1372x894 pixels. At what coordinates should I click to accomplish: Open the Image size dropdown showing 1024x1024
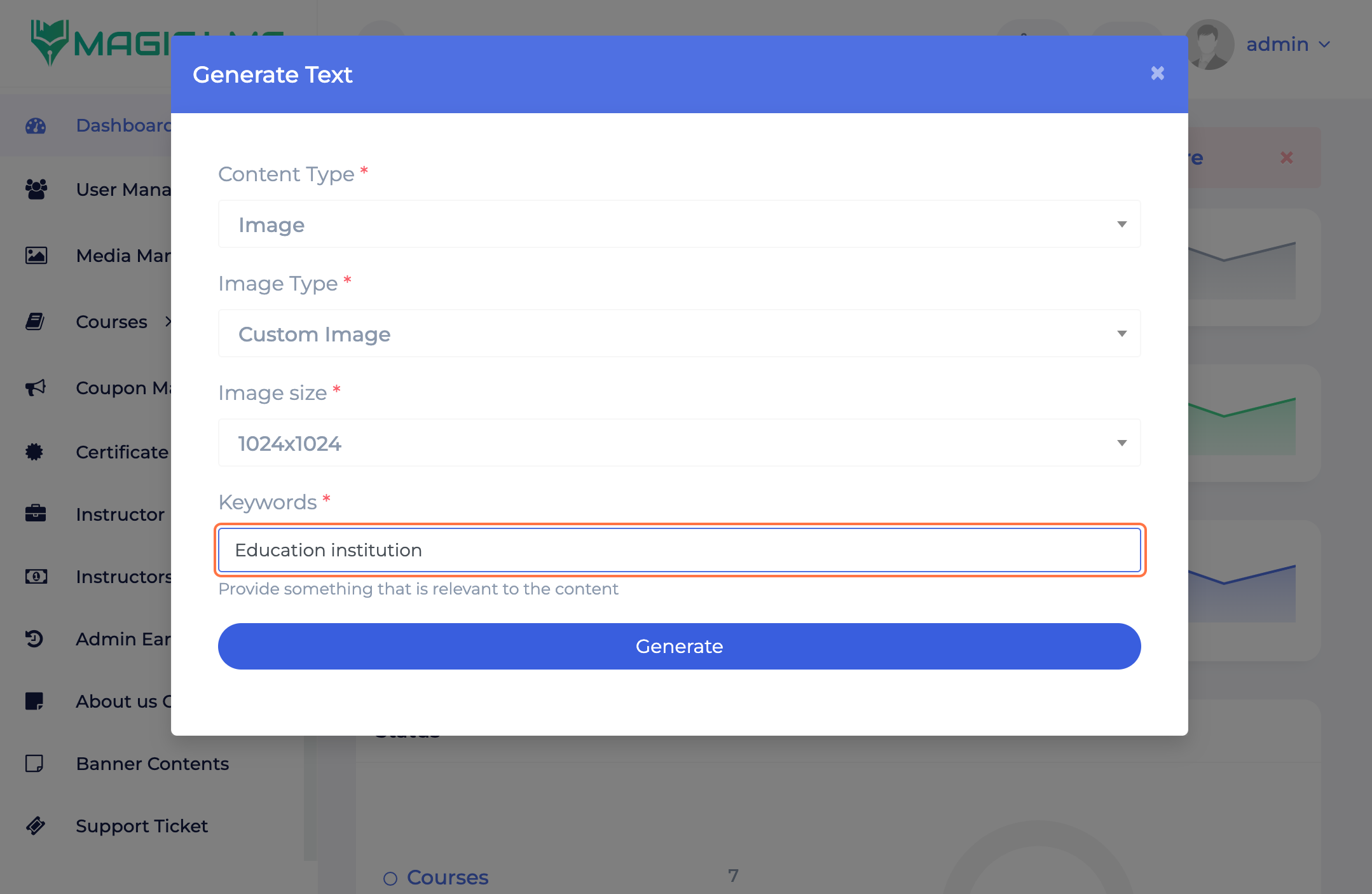point(679,443)
